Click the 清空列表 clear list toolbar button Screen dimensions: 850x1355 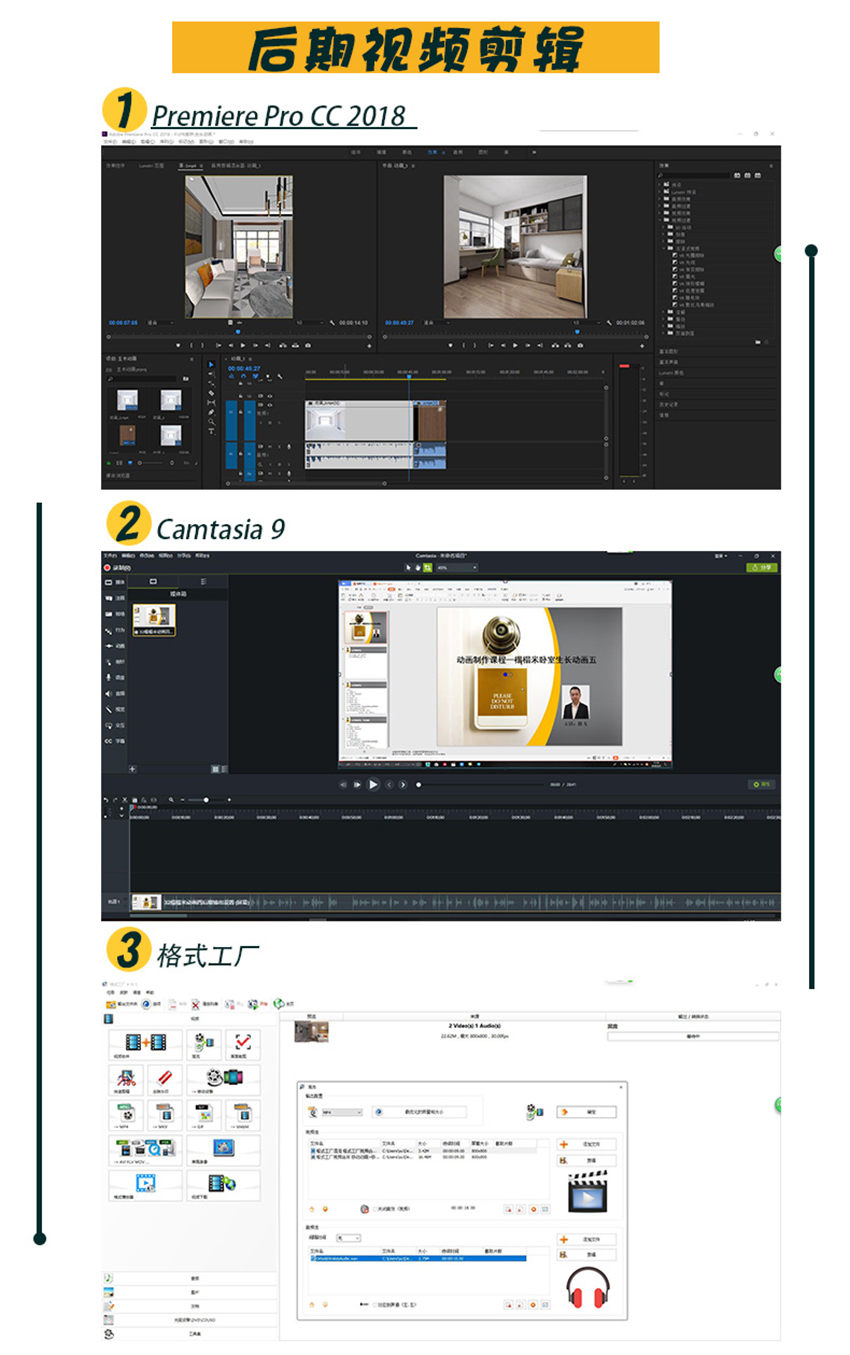click(x=204, y=1002)
